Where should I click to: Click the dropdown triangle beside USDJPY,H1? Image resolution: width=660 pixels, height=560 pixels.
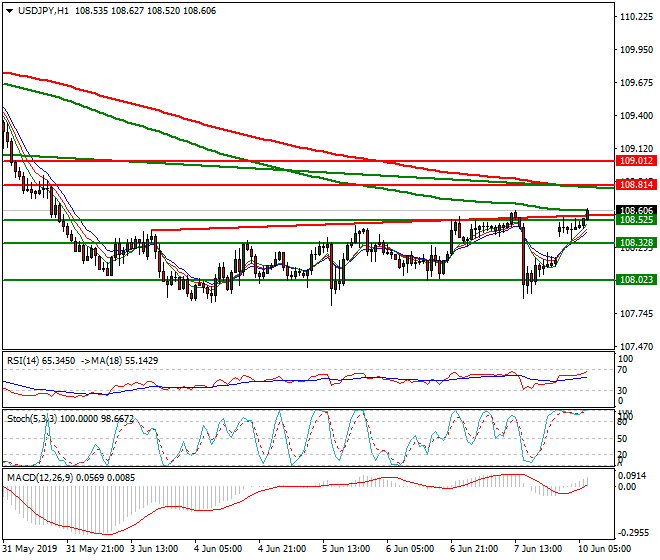point(9,11)
